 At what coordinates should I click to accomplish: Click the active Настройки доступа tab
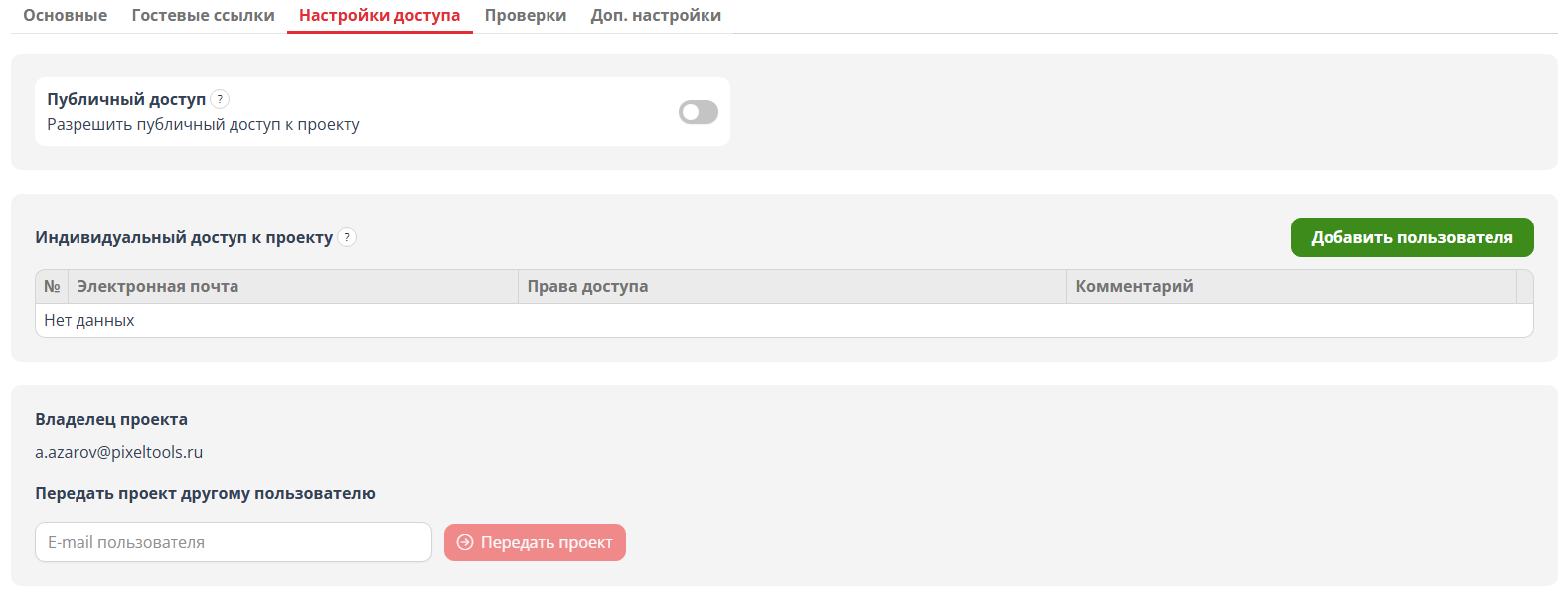tap(379, 15)
